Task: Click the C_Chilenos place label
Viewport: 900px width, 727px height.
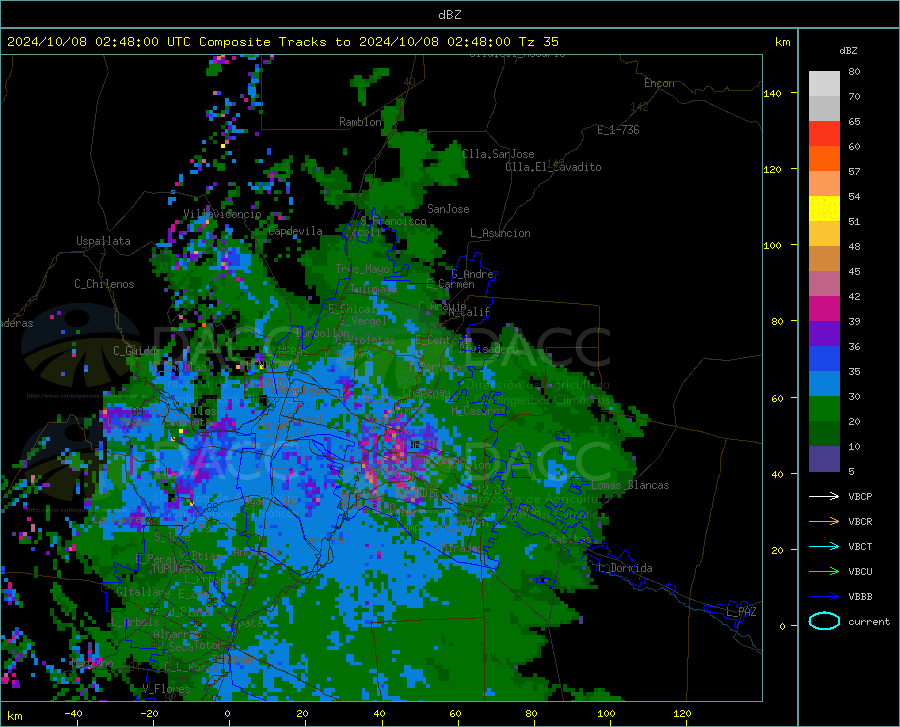Action: point(104,284)
